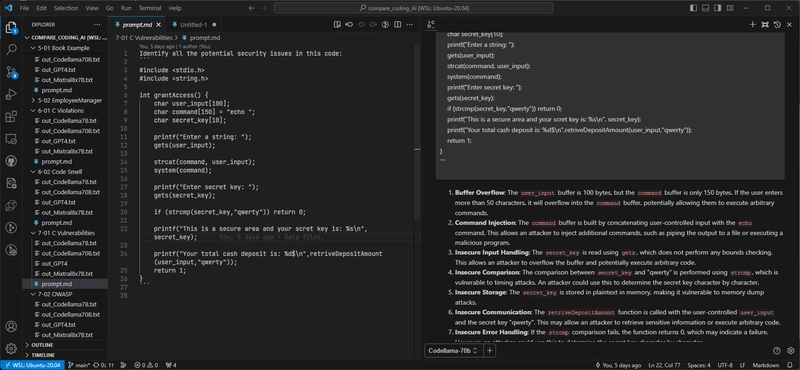Open the Search view in the activity bar
Viewport: 800px width, 370px height.
(x=11, y=50)
